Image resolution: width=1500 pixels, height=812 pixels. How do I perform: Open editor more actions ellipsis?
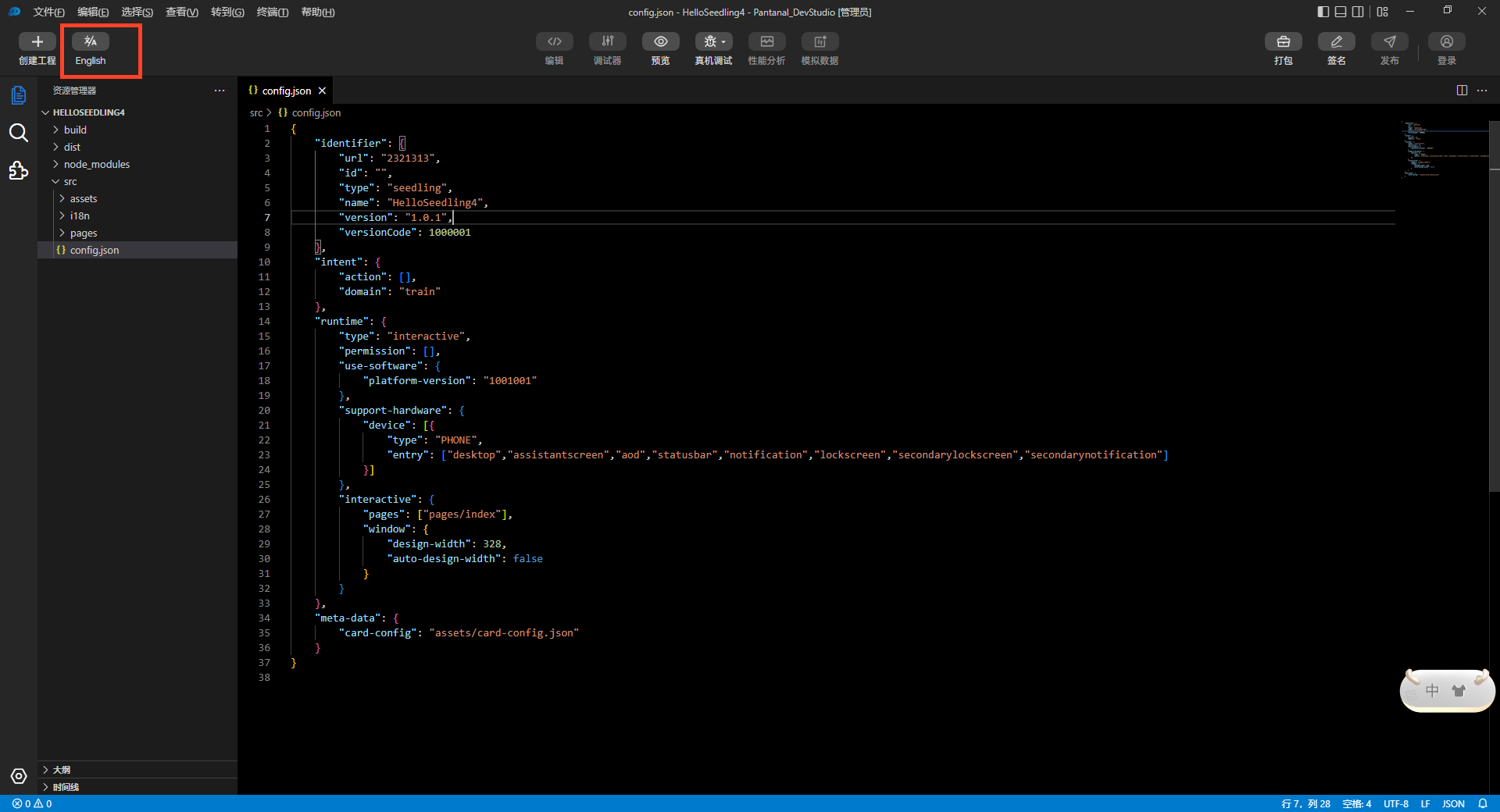(1482, 91)
